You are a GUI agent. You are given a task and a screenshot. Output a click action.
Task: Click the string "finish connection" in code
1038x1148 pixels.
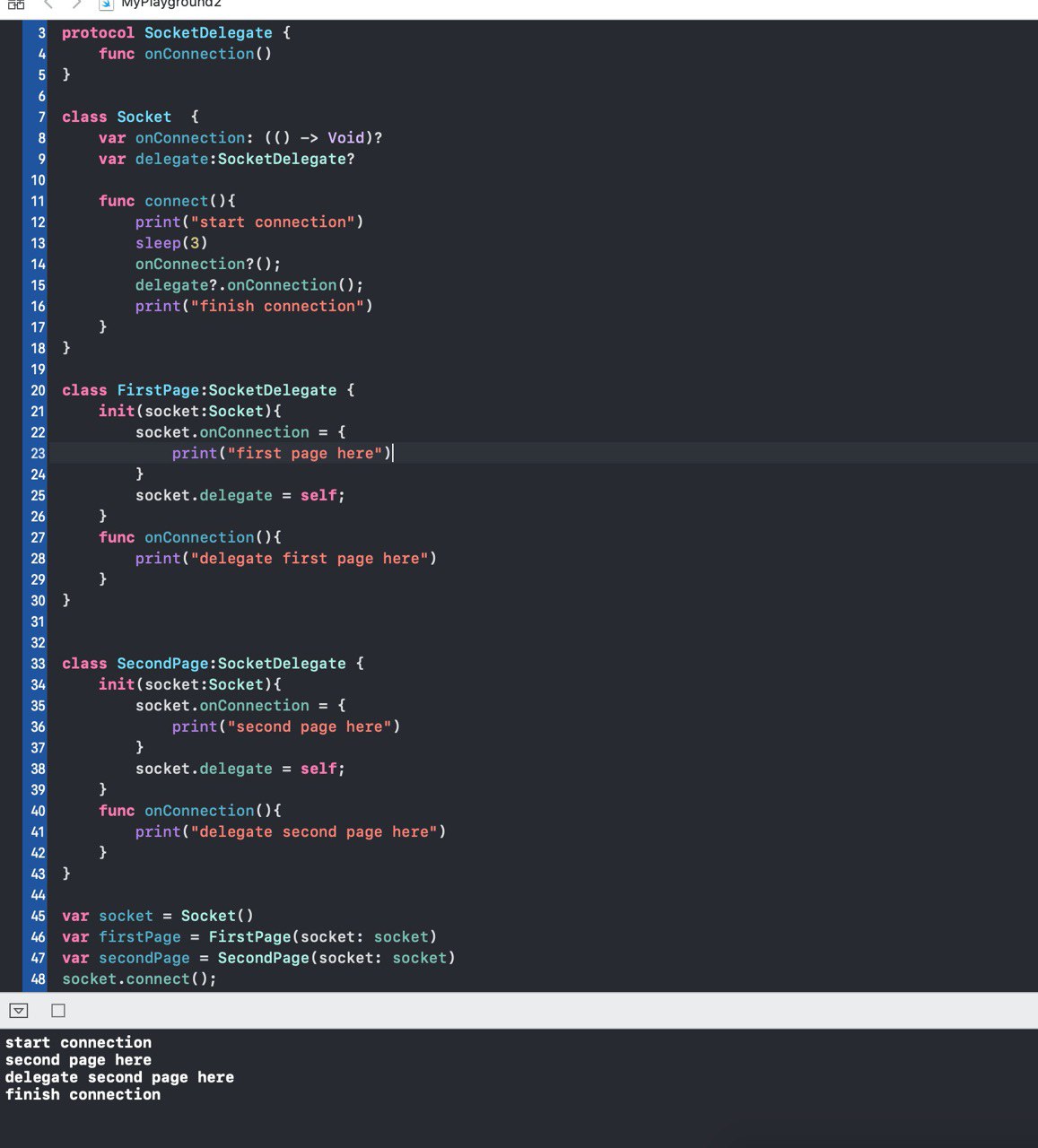coord(277,307)
